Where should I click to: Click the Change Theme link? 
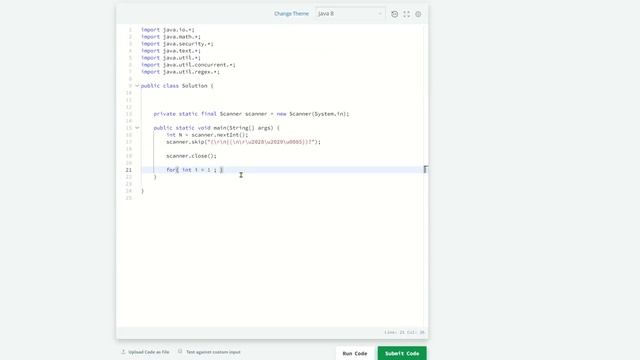click(x=291, y=13)
